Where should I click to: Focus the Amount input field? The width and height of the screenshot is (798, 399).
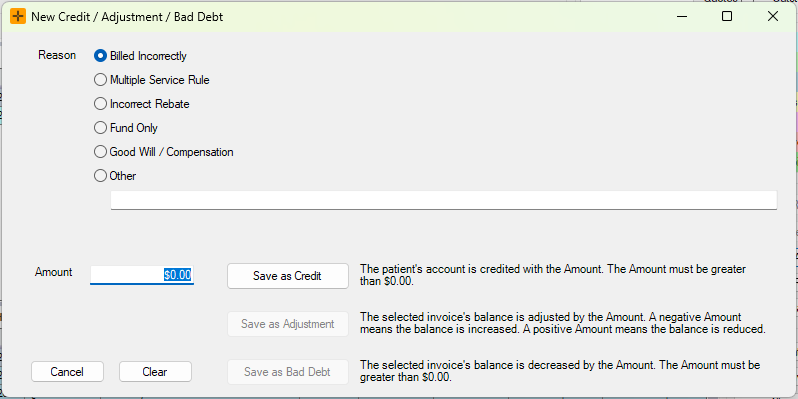(142, 275)
